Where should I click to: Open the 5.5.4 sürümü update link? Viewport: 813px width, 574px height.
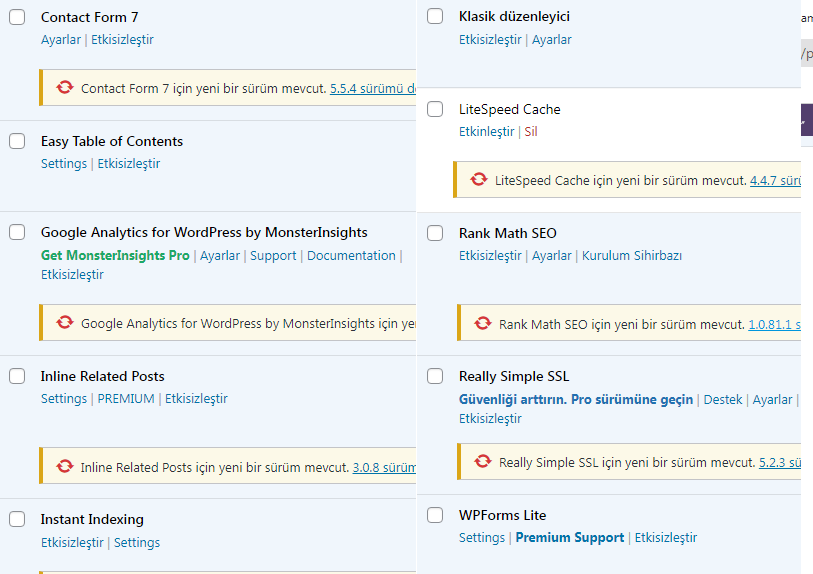point(373,89)
